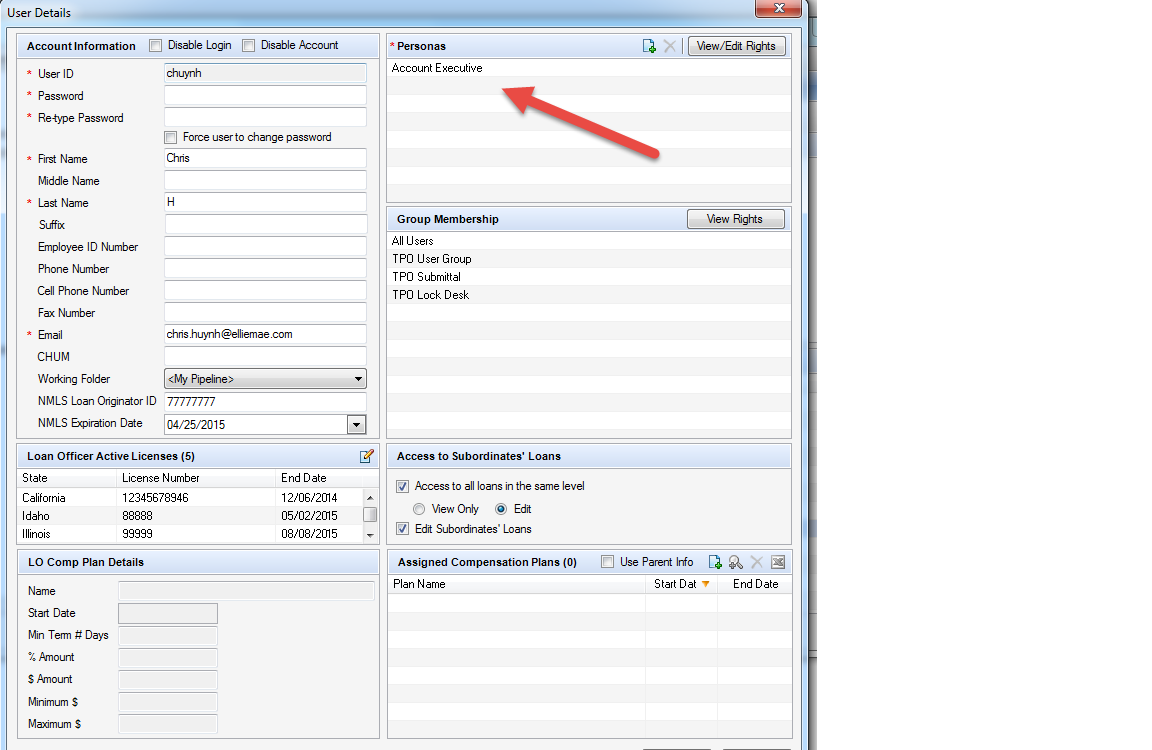Select the View Only radio button
Viewport: 1152px width, 750px height.
[x=419, y=509]
